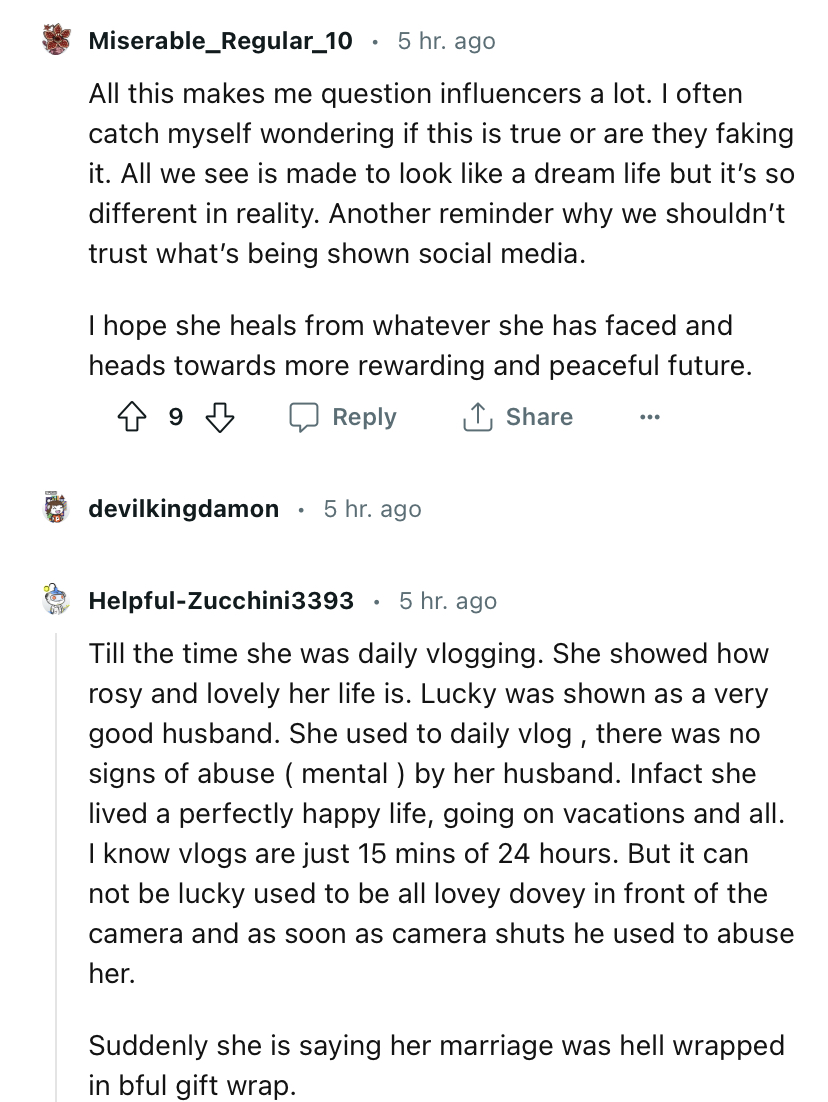Open Helpful-Zucchini3393's user profile link

(x=221, y=600)
